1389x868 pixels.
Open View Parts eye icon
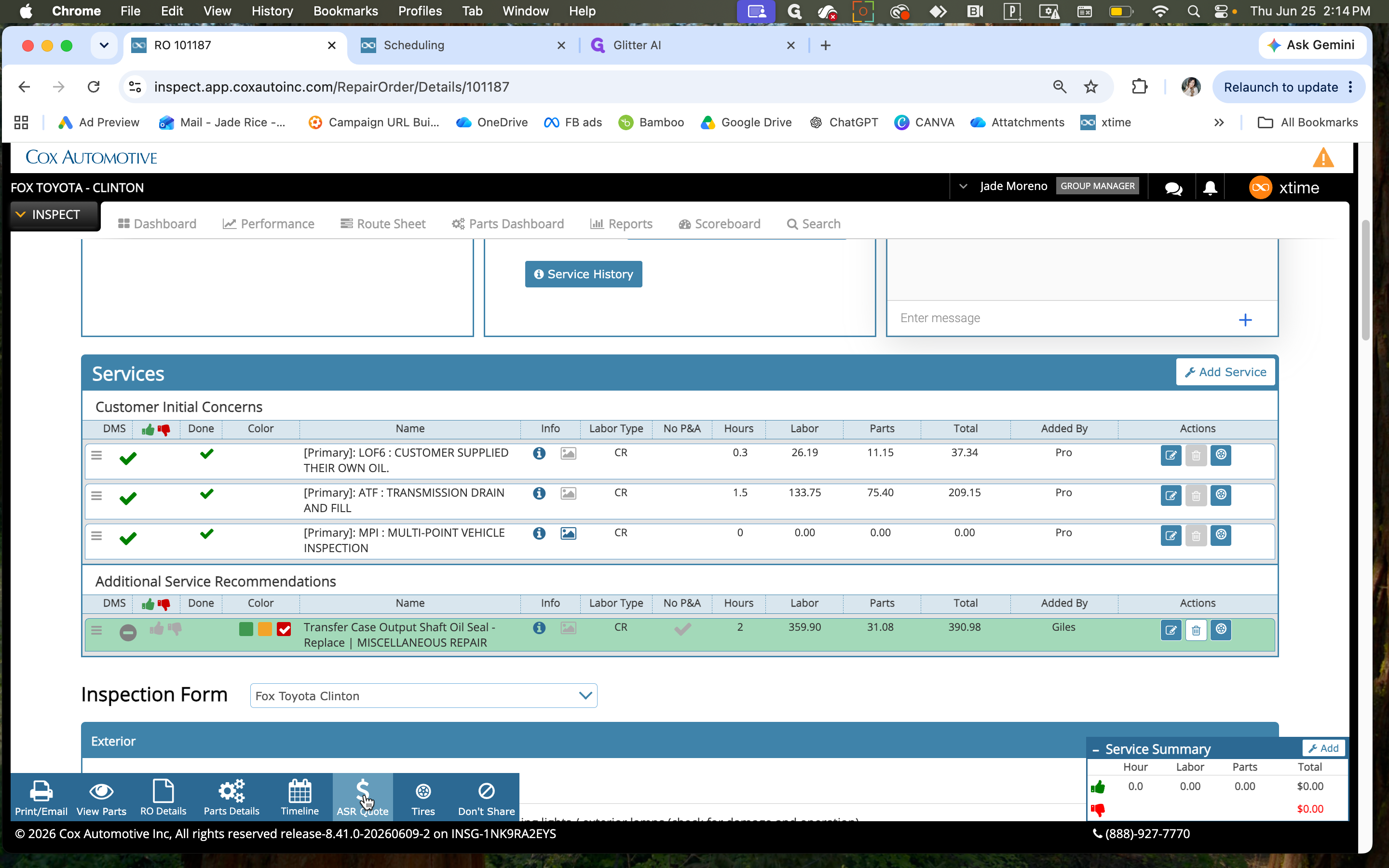tap(101, 798)
